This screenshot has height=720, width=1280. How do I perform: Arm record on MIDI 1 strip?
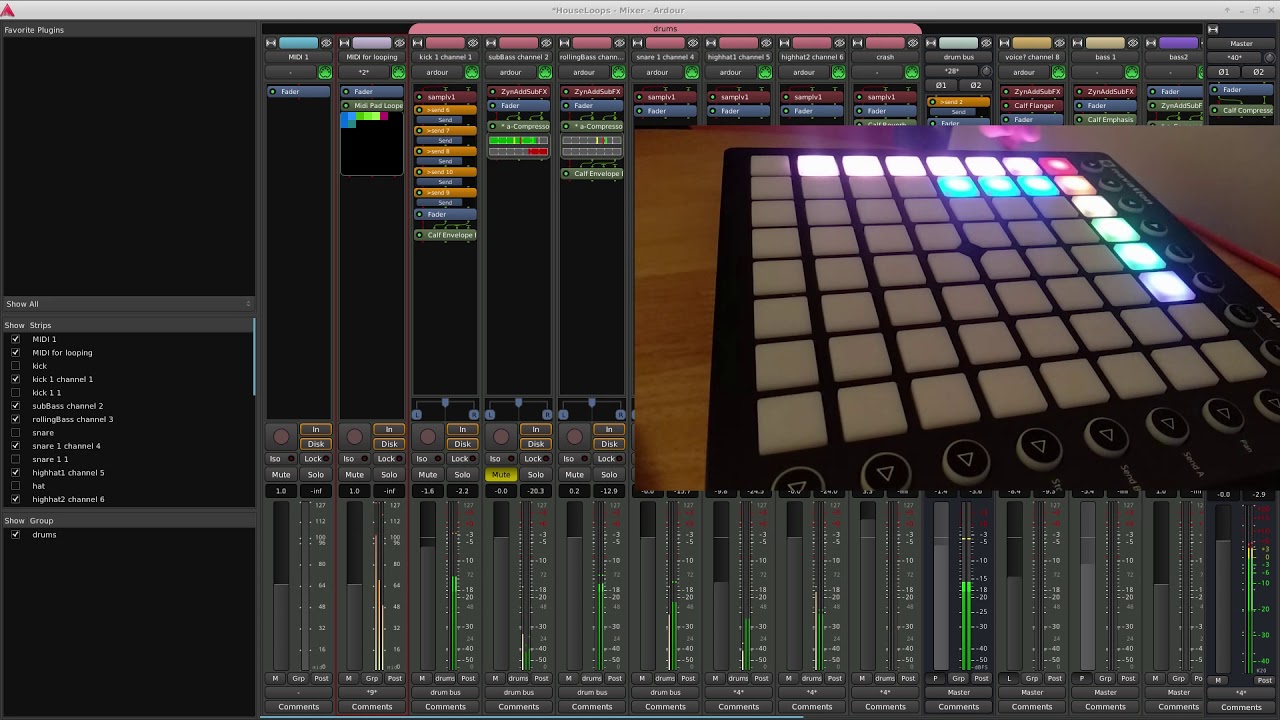(281, 437)
